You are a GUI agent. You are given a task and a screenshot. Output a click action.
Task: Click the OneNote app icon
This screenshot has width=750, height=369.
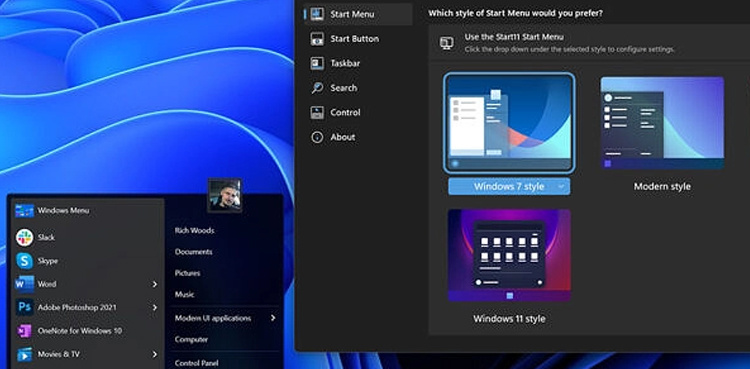(x=24, y=331)
